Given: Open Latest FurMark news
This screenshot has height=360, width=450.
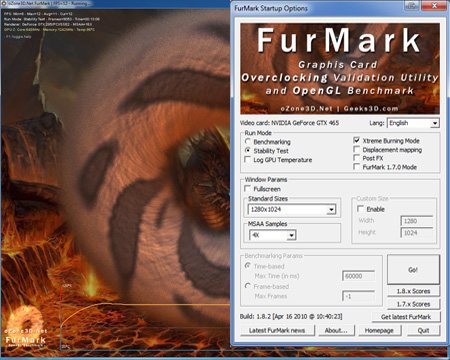Looking at the screenshot, I should (x=277, y=330).
